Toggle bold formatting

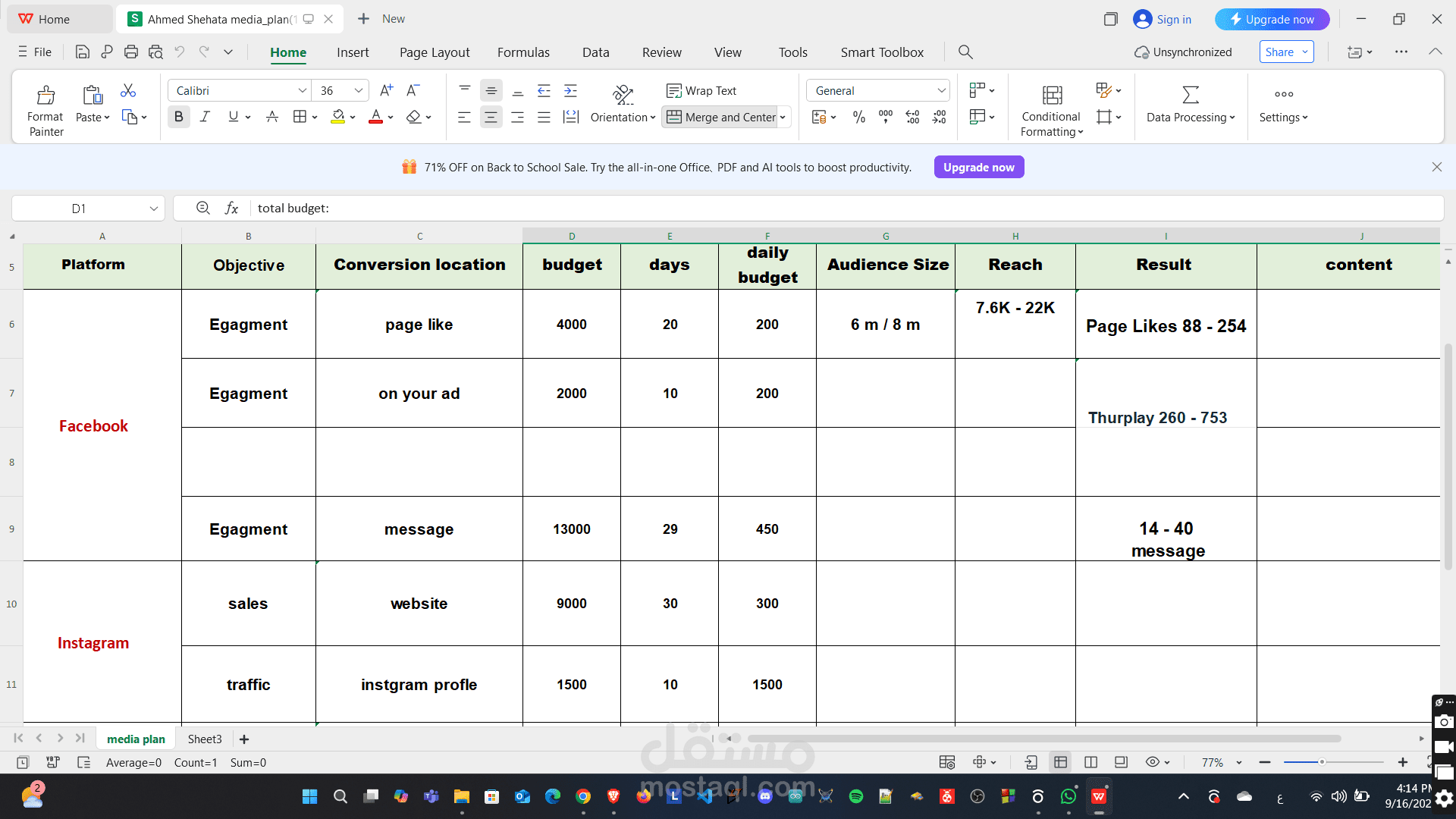[179, 117]
